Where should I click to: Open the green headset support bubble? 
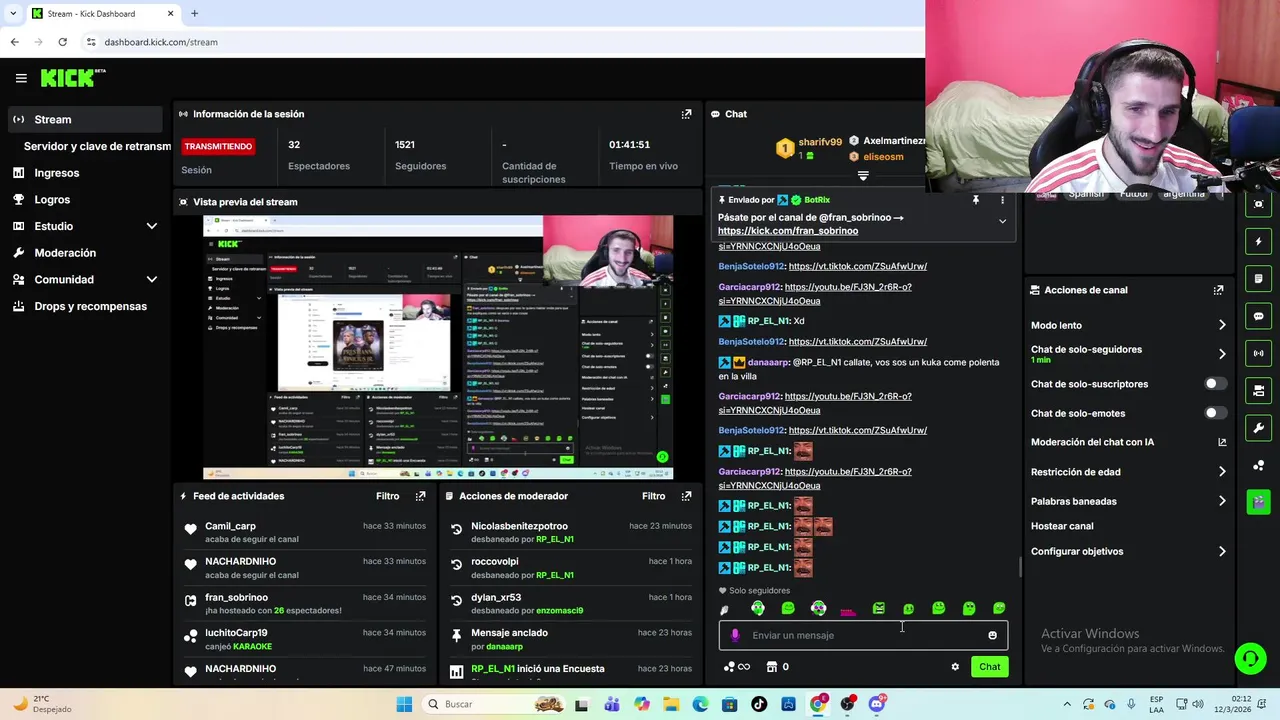tap(1250, 658)
